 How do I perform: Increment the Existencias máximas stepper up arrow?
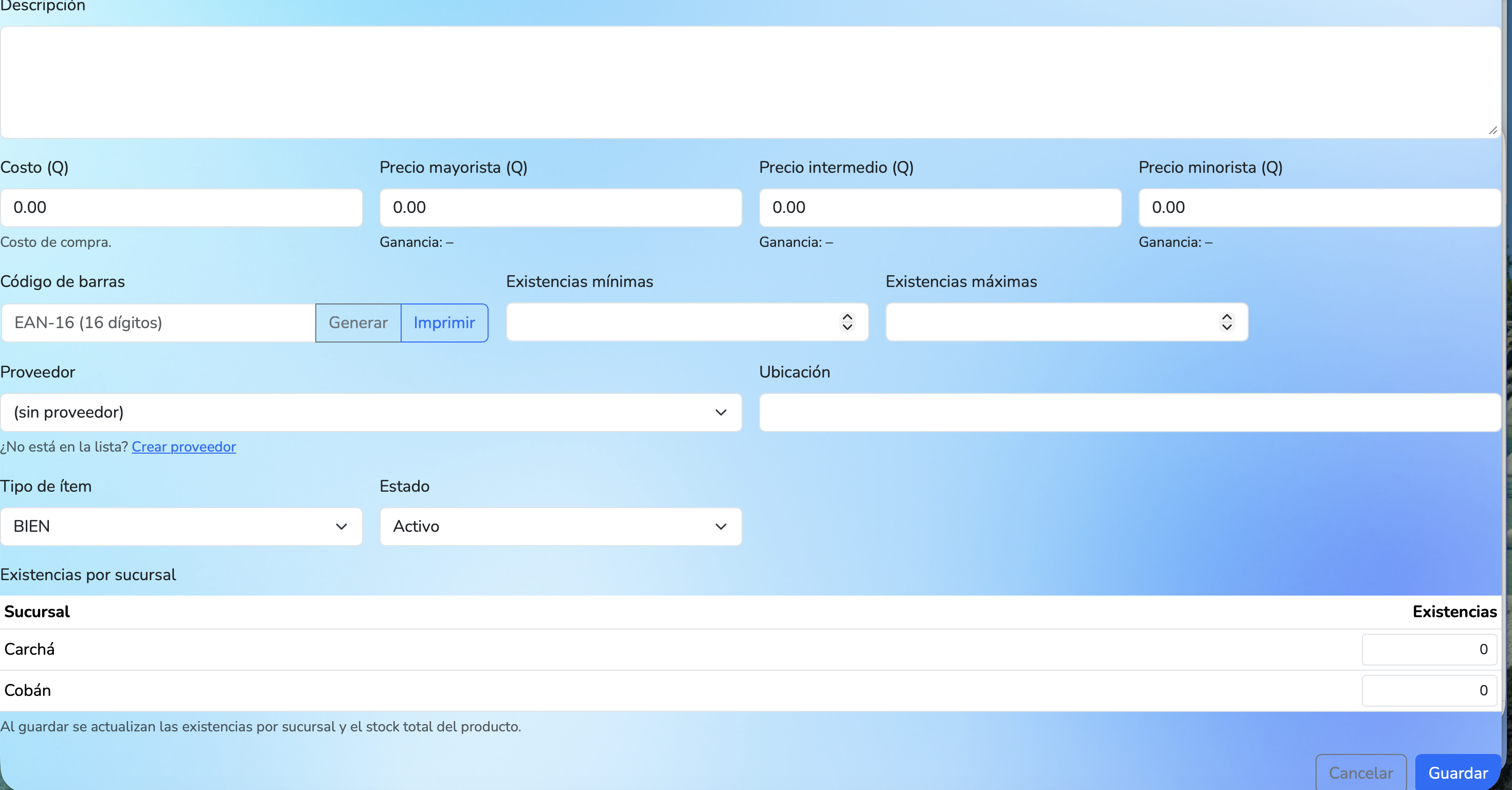click(x=1226, y=316)
